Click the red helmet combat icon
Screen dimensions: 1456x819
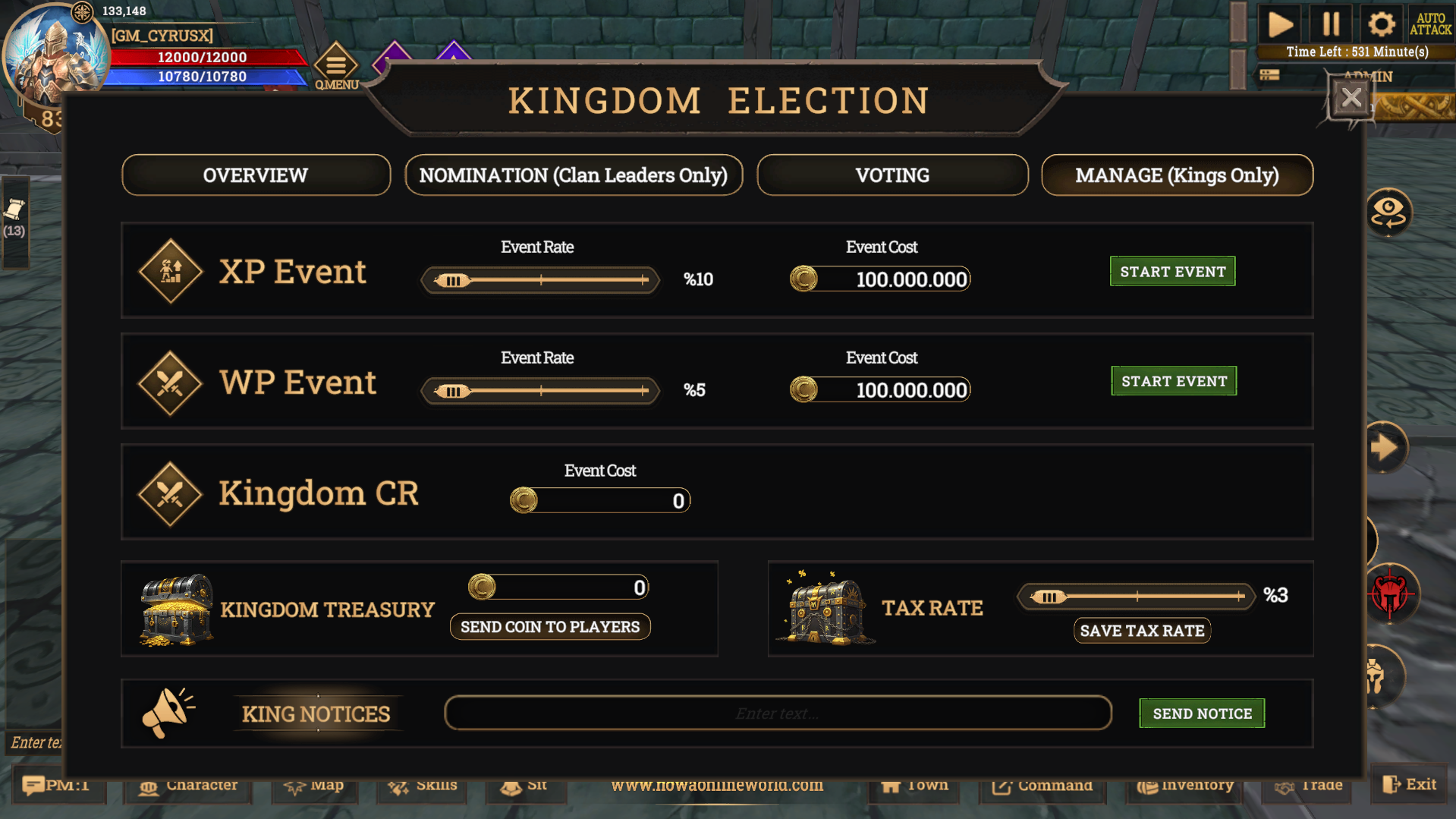[x=1390, y=594]
